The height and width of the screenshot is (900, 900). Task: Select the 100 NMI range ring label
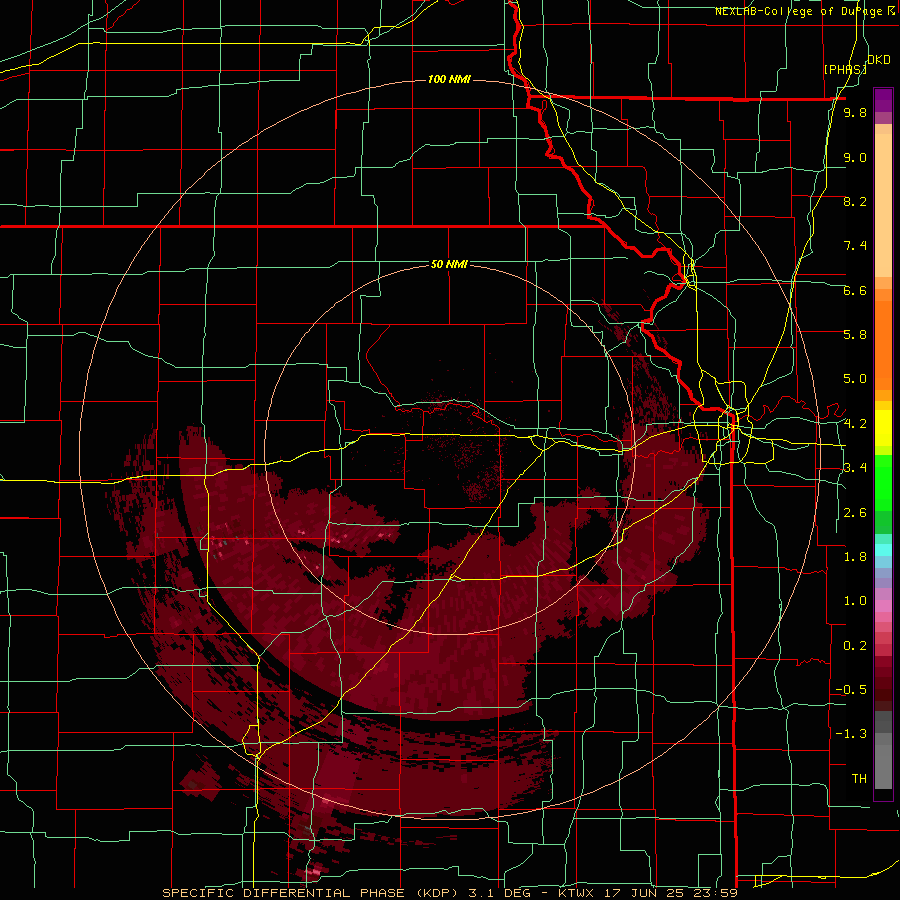pos(449,79)
